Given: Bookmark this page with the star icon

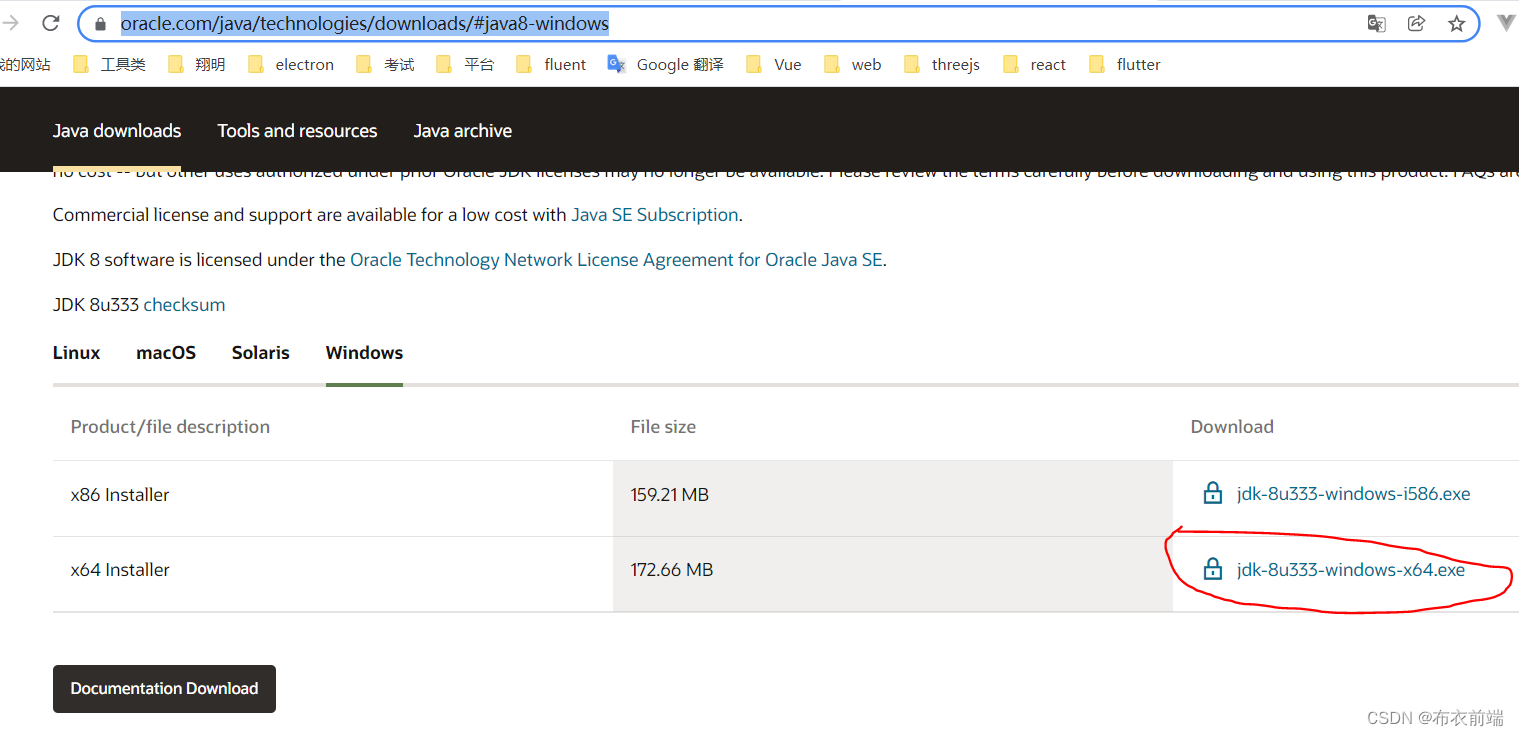Looking at the screenshot, I should tap(1456, 24).
